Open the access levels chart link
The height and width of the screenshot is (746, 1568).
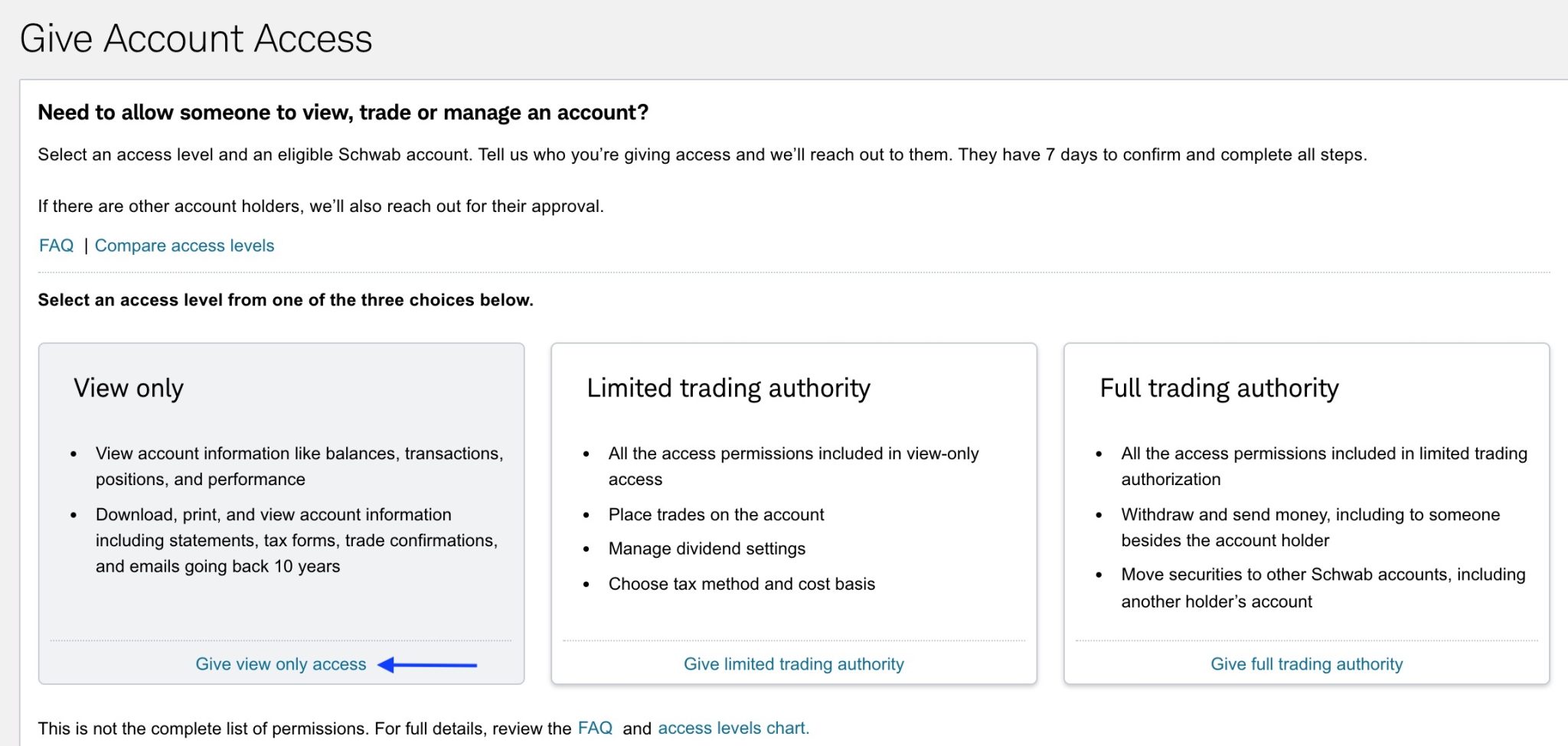(733, 728)
